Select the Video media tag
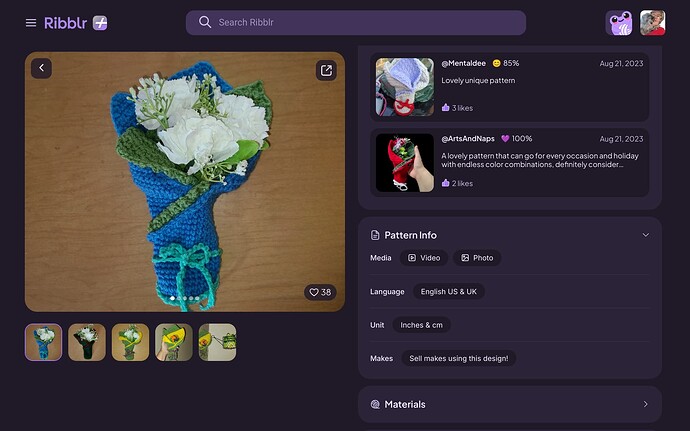690x431 pixels. pyautogui.click(x=424, y=258)
